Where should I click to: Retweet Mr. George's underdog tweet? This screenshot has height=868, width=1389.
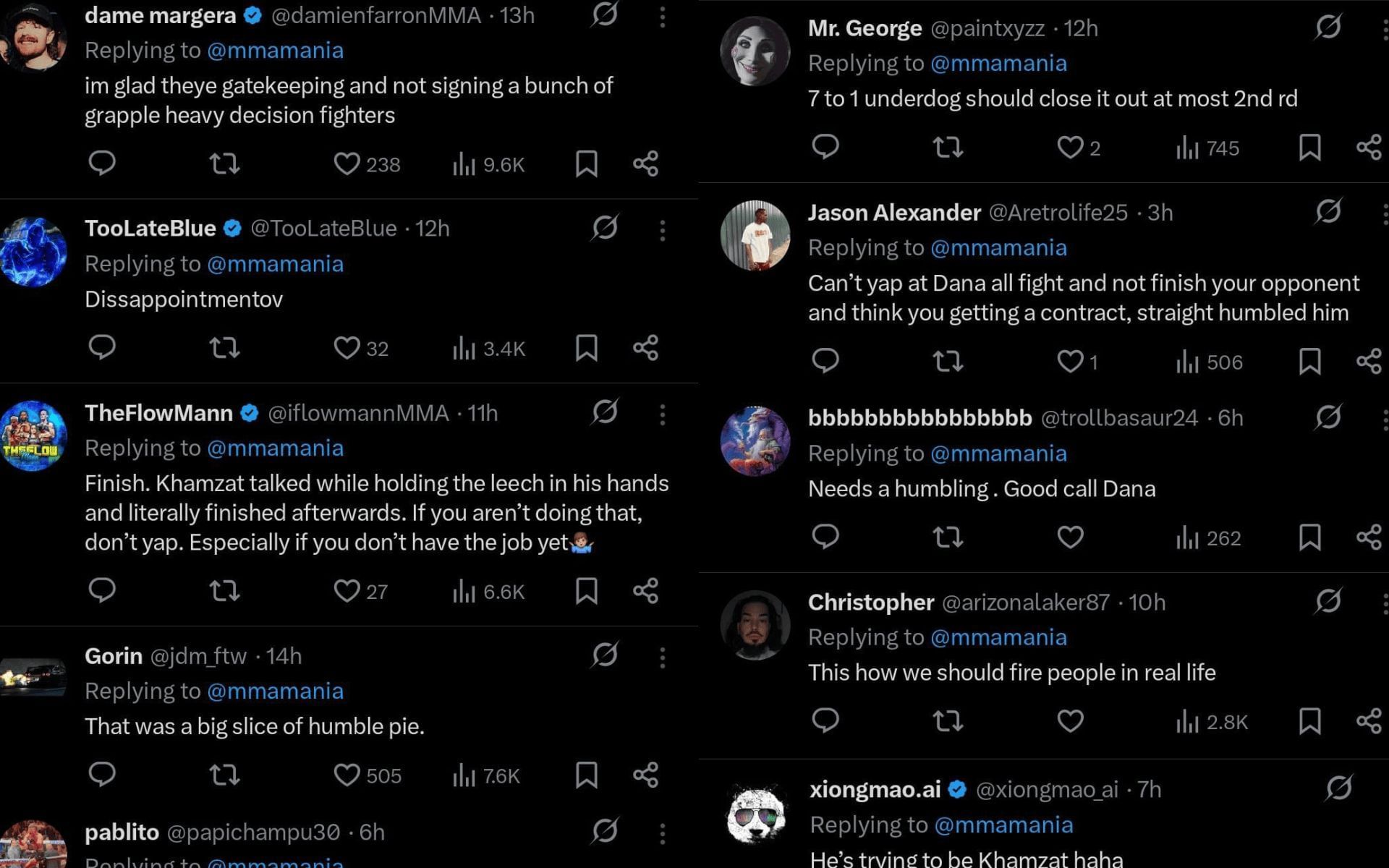click(948, 148)
